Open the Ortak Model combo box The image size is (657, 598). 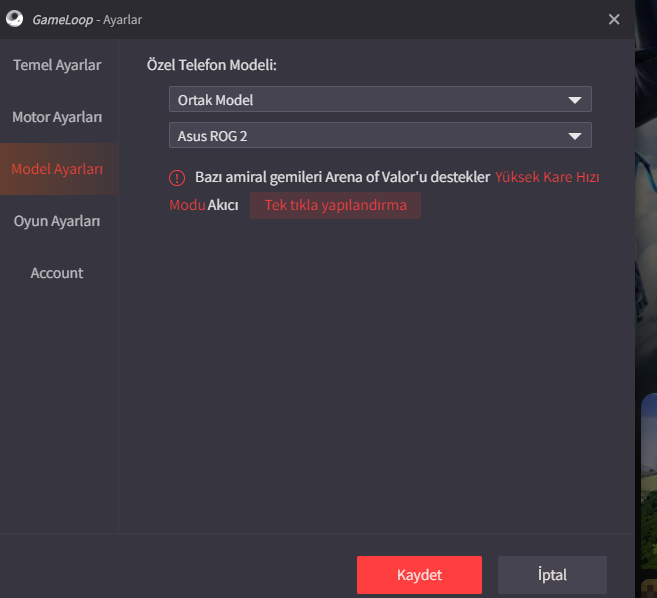coord(380,99)
